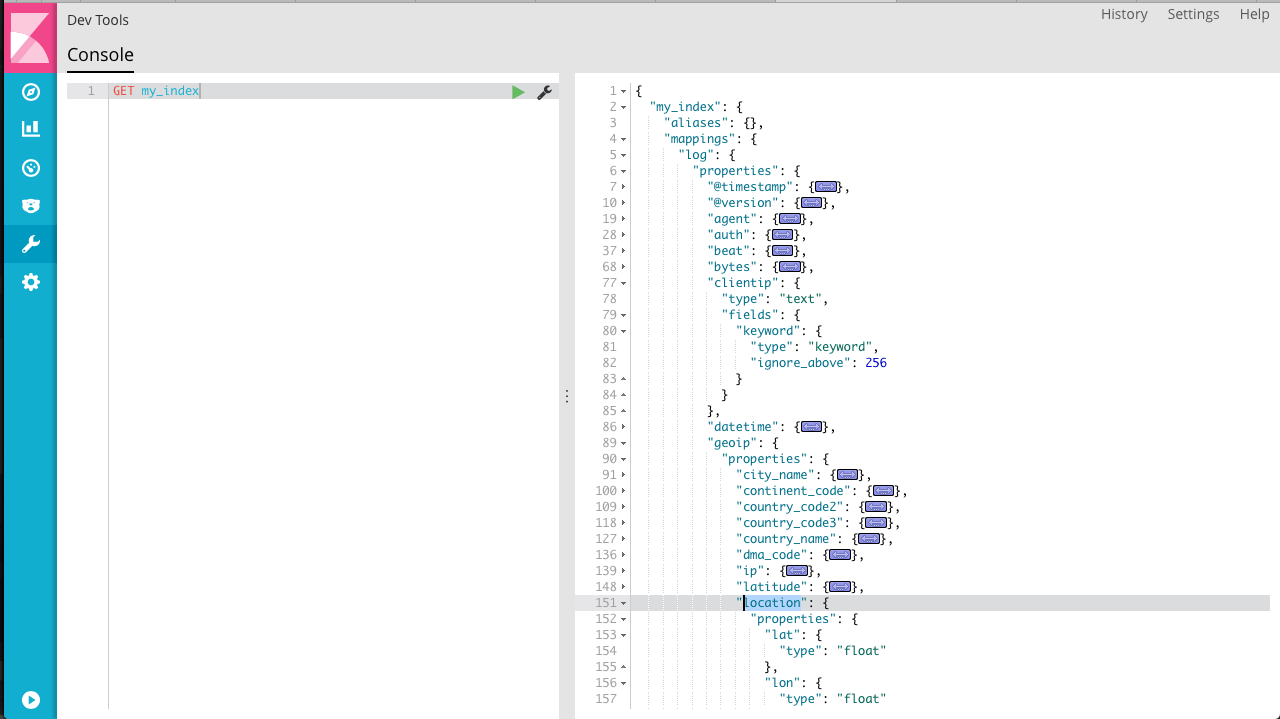This screenshot has height=719, width=1280.
Task: Click folded placeholder badge of "agent"
Action: (x=790, y=219)
